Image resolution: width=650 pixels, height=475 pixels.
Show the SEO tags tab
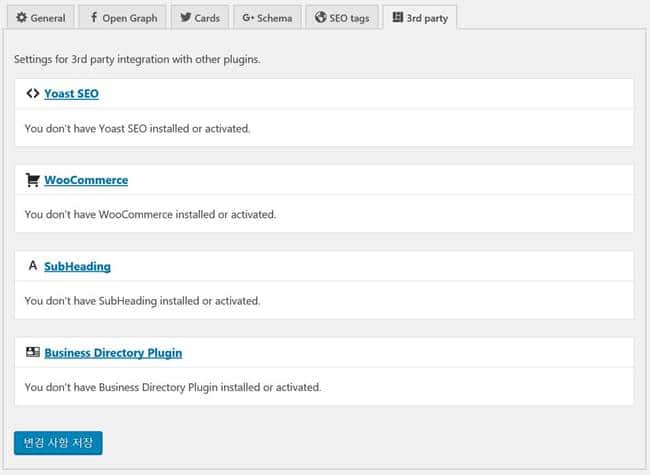341,18
